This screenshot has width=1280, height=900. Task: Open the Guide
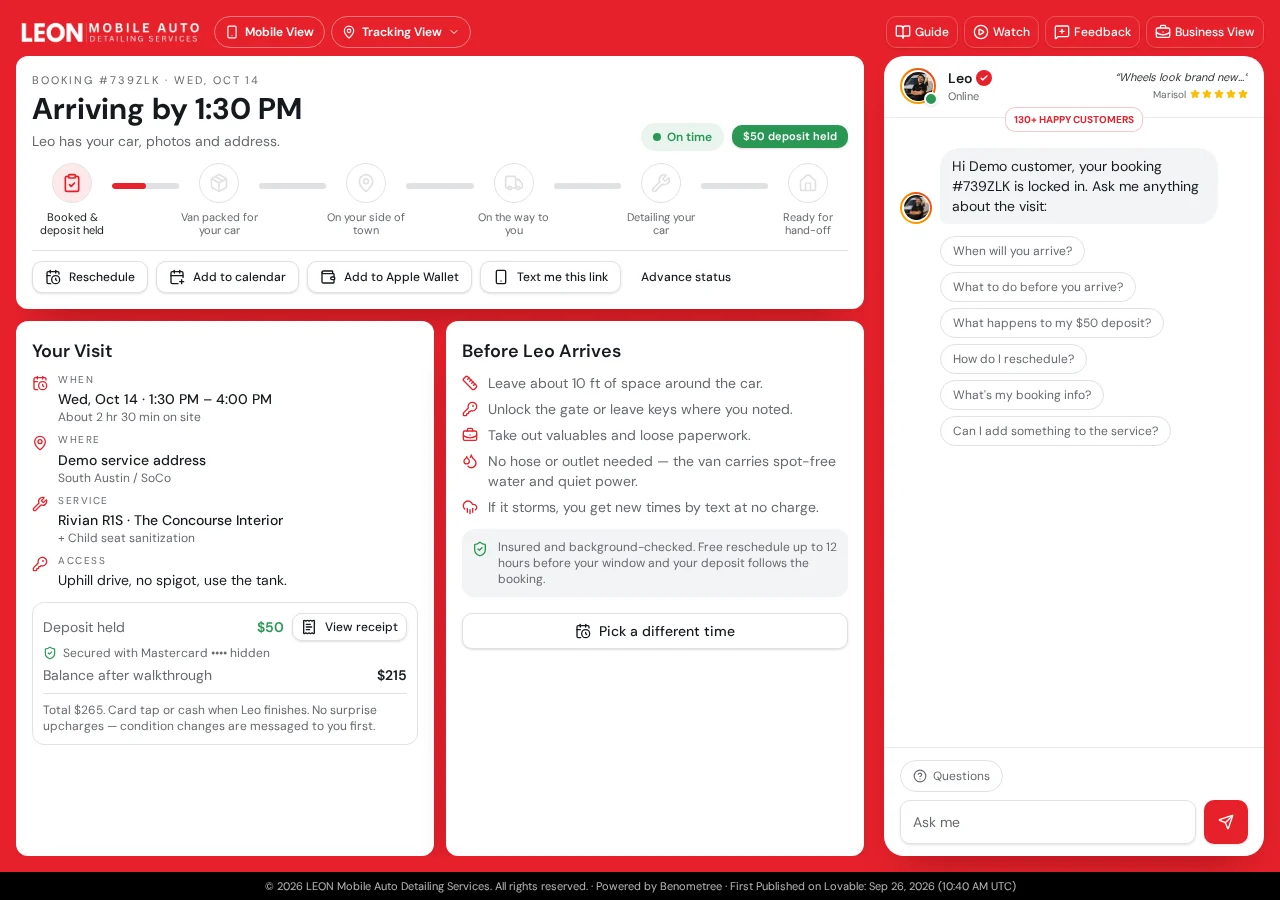point(922,32)
